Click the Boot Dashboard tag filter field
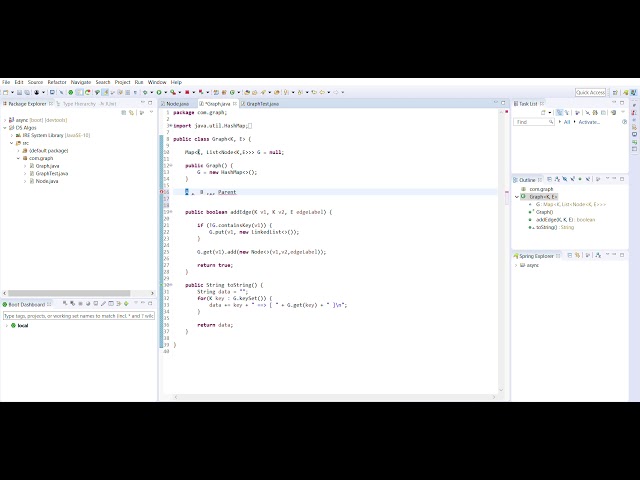The image size is (640, 480). (x=79, y=316)
